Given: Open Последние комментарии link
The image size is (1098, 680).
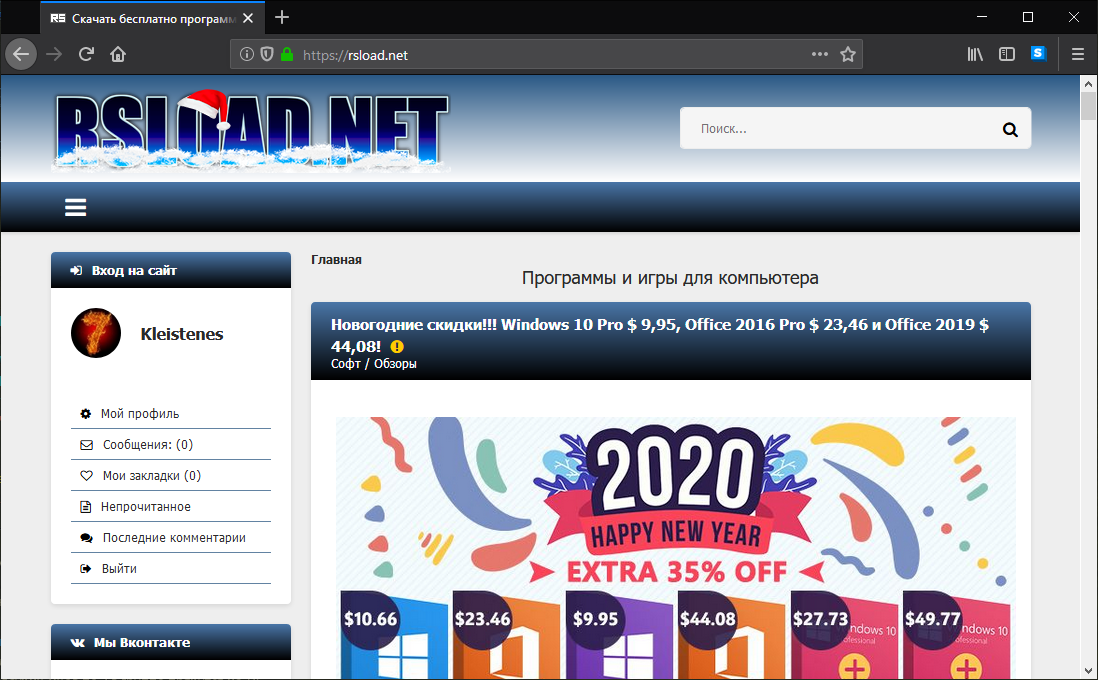Looking at the screenshot, I should pyautogui.click(x=174, y=538).
